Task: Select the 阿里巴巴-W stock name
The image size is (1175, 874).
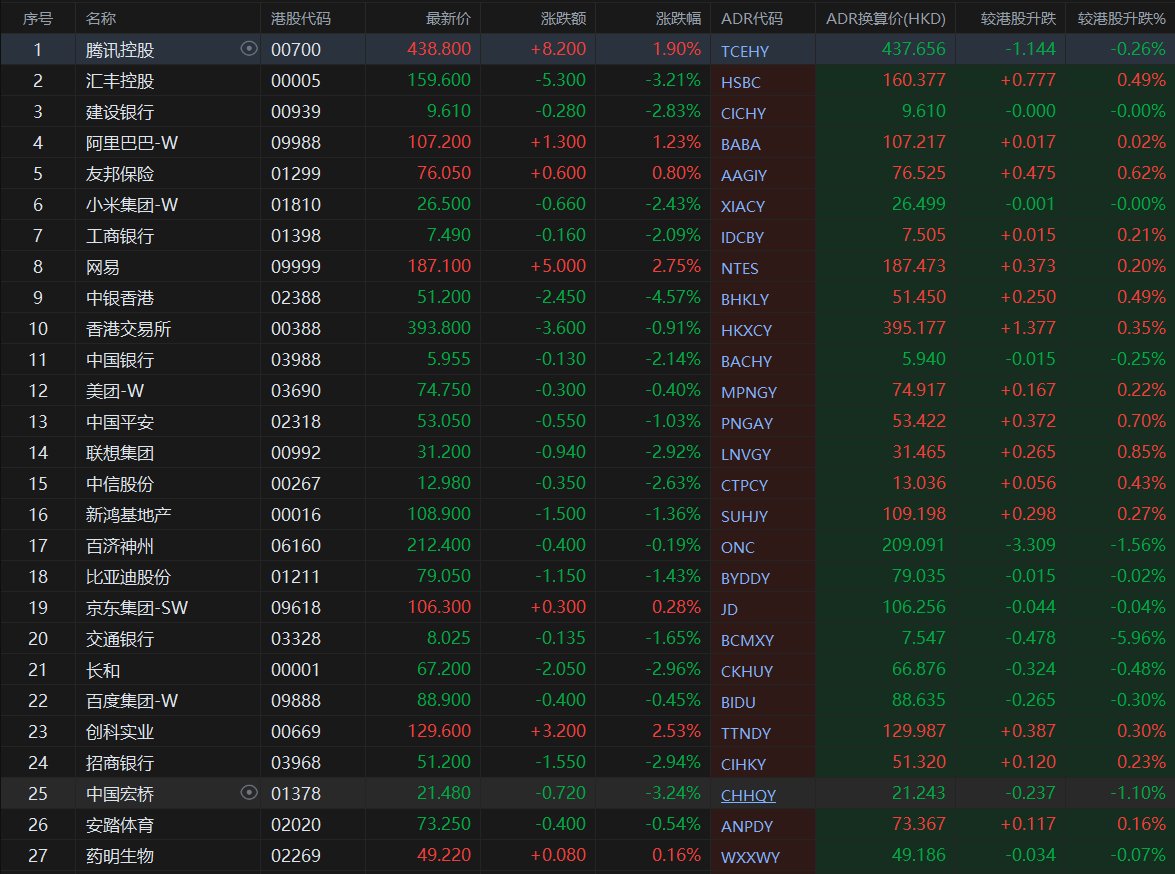Action: pyautogui.click(x=132, y=143)
